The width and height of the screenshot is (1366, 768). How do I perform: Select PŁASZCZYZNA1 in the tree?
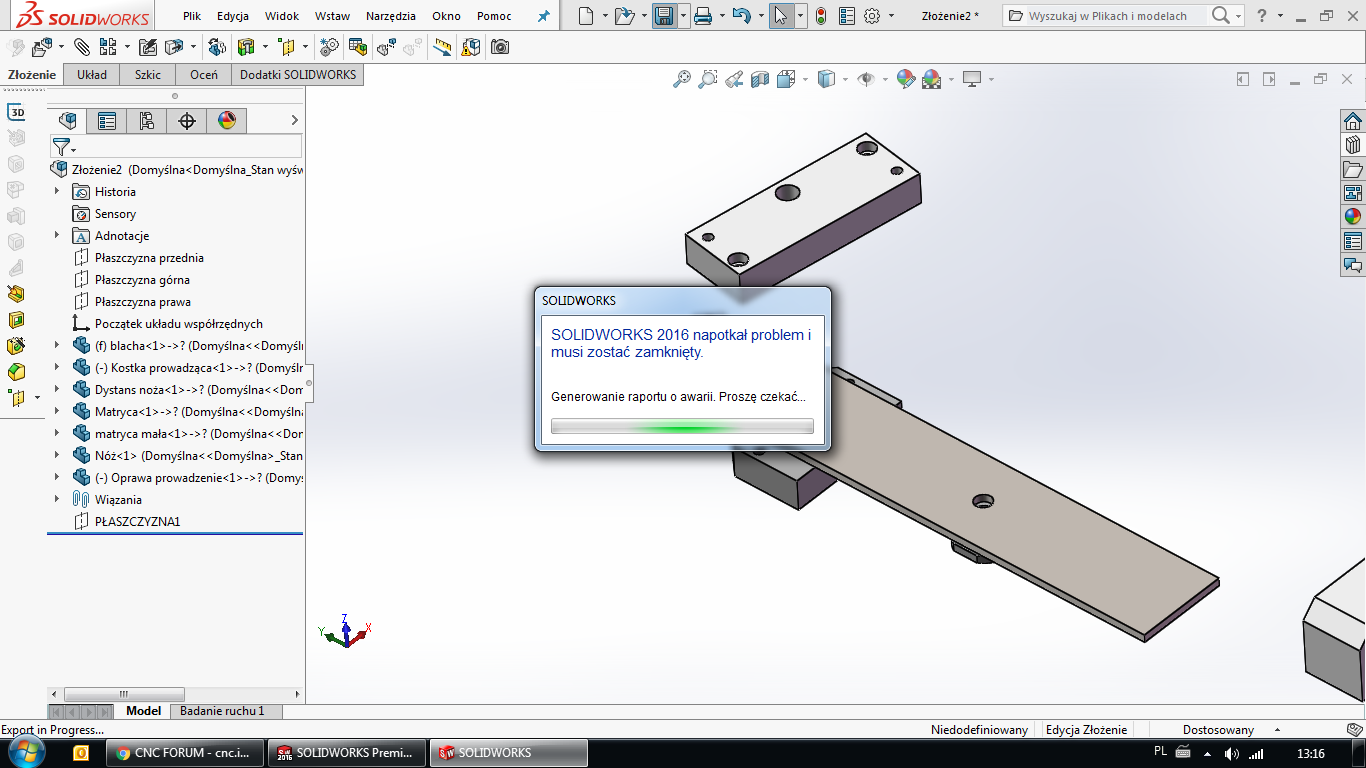click(137, 521)
